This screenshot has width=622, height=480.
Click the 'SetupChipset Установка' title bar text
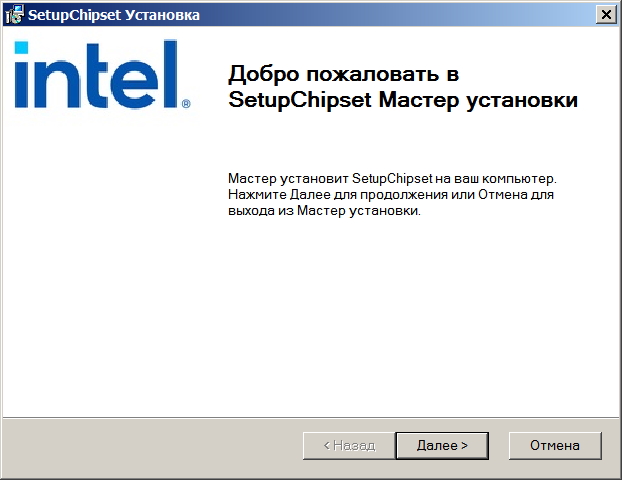(114, 15)
